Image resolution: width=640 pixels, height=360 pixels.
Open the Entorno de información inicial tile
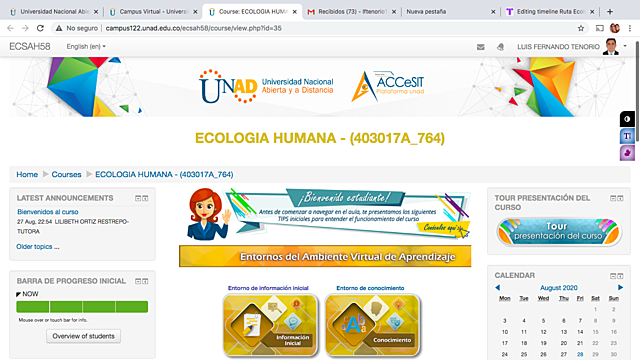(270, 325)
